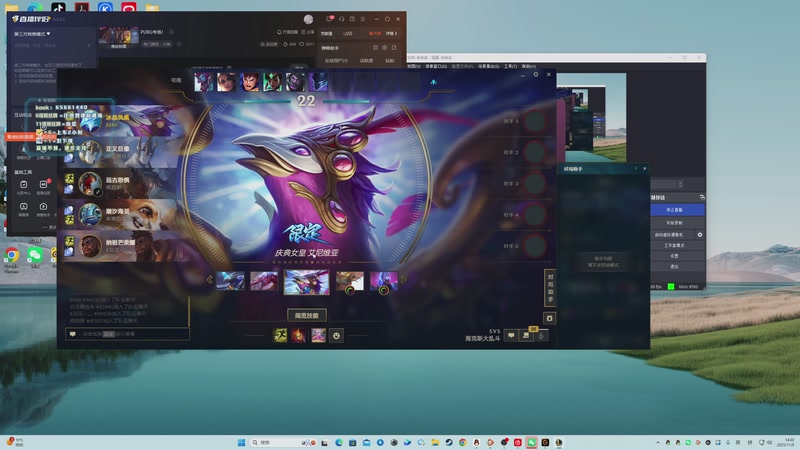Image resolution: width=800 pixels, height=450 pixels.
Task: Select teammate row 远古恐惧
Action: coord(122,184)
